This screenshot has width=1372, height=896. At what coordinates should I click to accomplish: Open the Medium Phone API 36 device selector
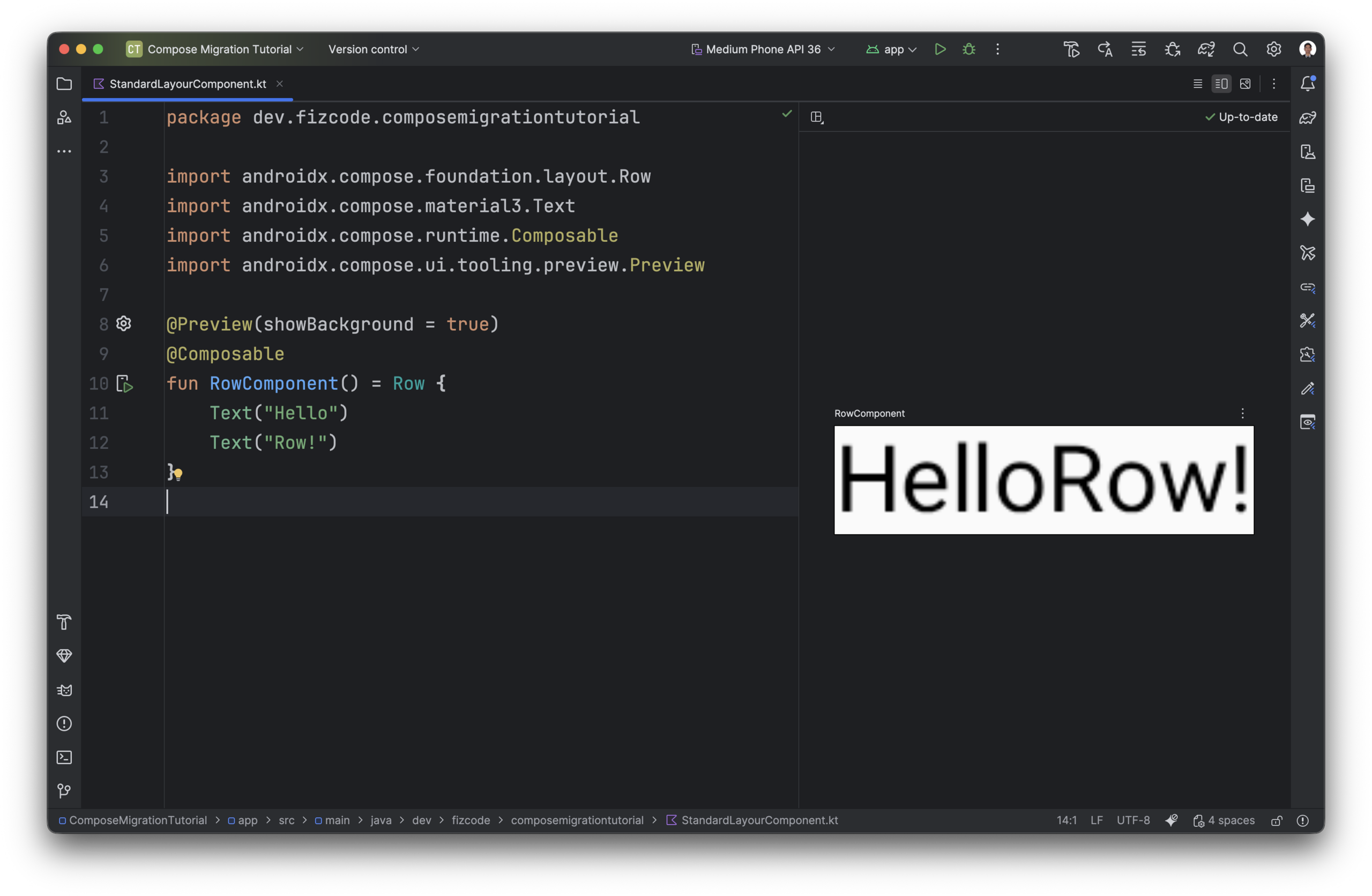[763, 49]
